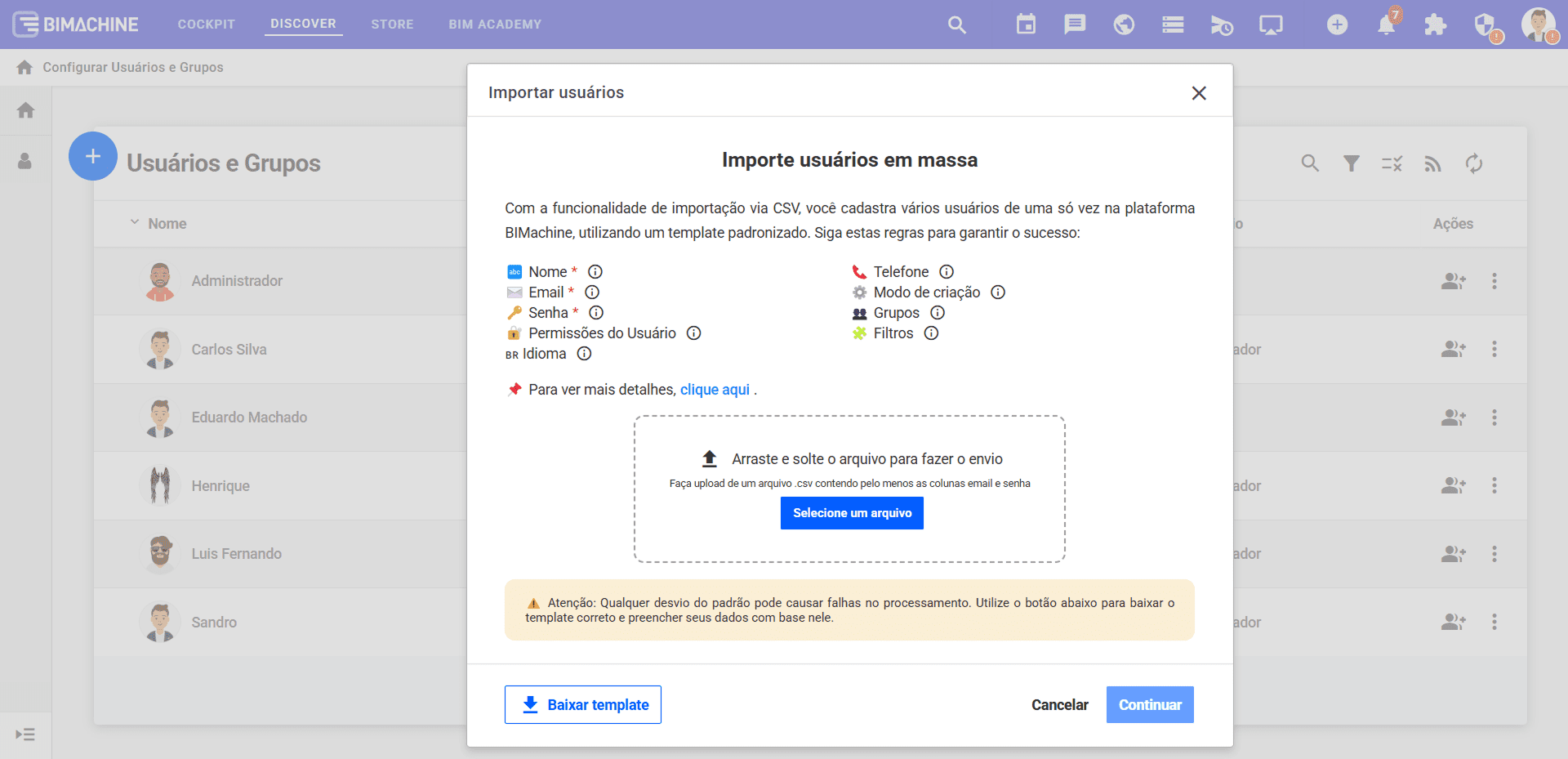
Task: Click the calendar icon in top bar
Action: 1026,25
